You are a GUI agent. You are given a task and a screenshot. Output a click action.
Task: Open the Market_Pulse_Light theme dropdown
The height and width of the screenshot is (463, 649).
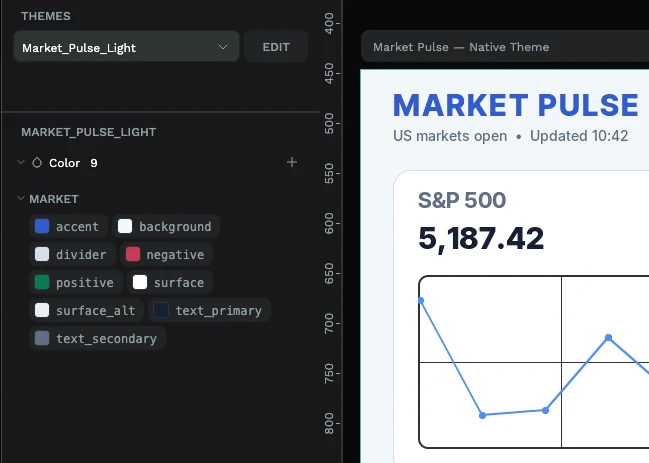tap(126, 46)
